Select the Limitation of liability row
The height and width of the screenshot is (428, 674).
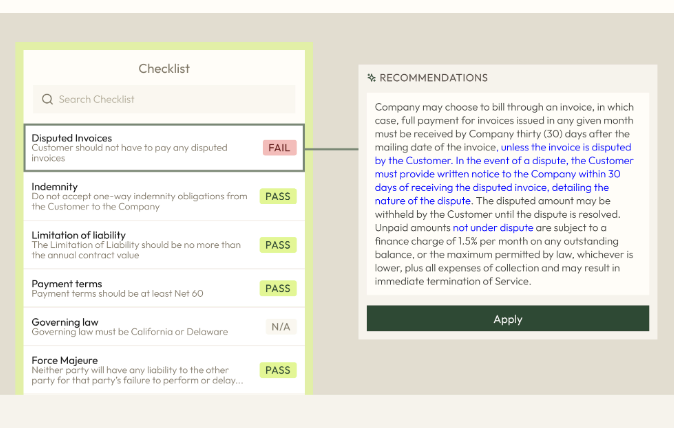pyautogui.click(x=164, y=245)
